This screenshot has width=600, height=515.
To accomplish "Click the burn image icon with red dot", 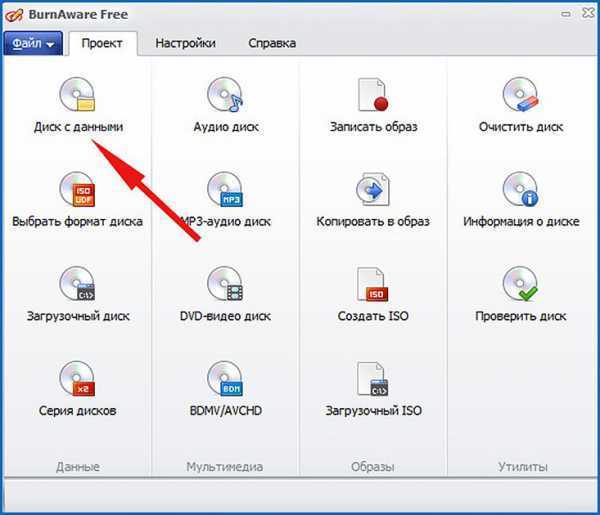I will click(373, 94).
